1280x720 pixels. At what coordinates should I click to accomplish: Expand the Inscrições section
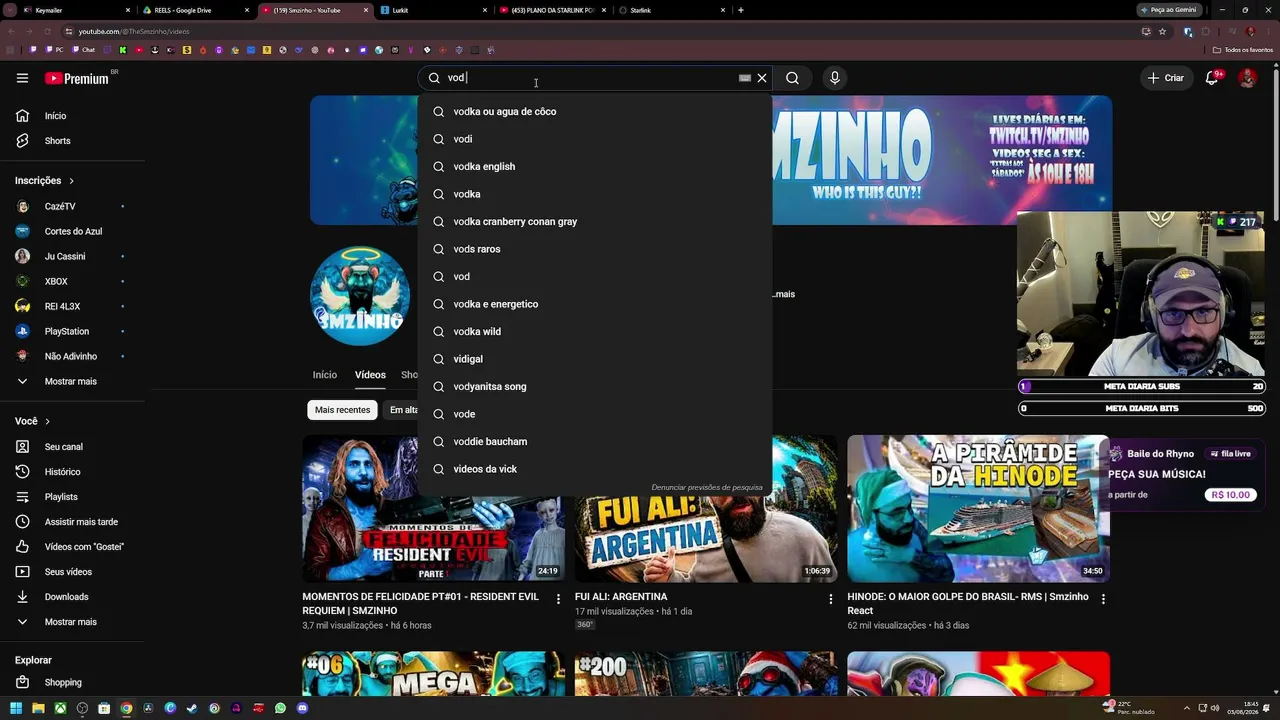45,181
